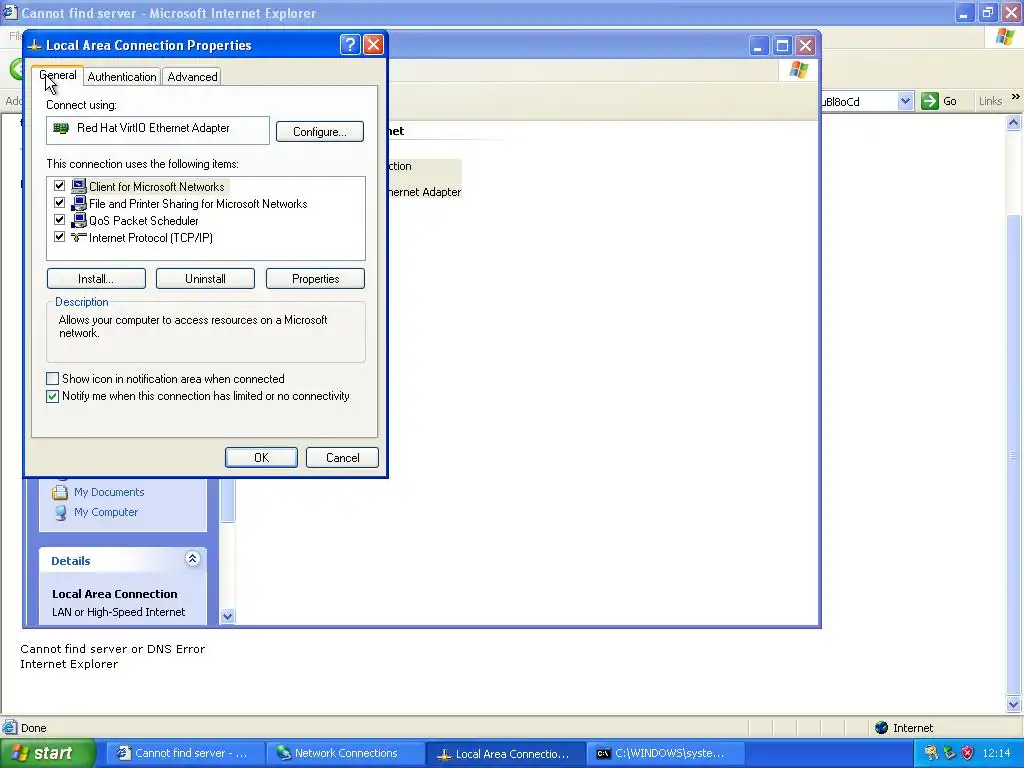Cancel the Local Area Connection Properties dialog
Image resolution: width=1024 pixels, height=768 pixels.
pos(342,458)
